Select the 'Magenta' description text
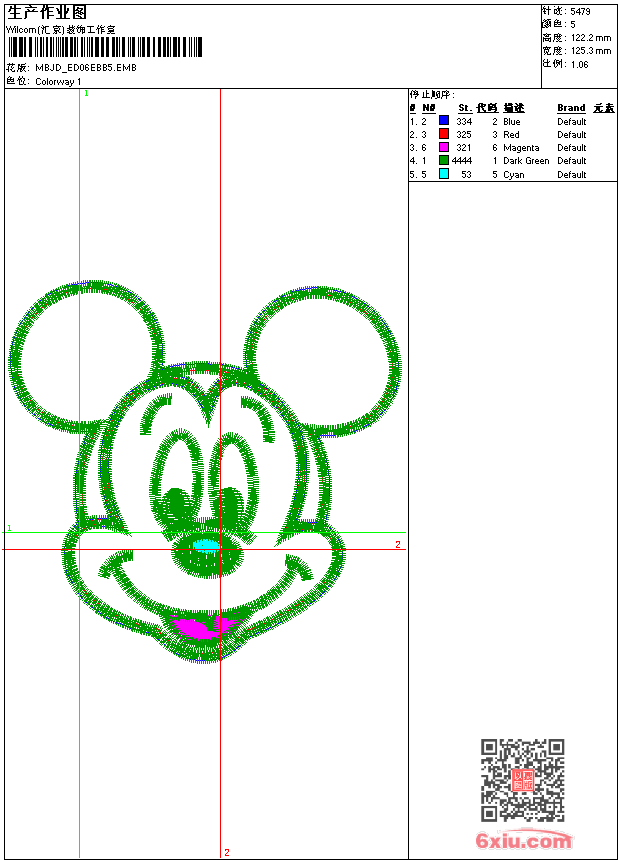This screenshot has height=860, width=620. tap(521, 148)
